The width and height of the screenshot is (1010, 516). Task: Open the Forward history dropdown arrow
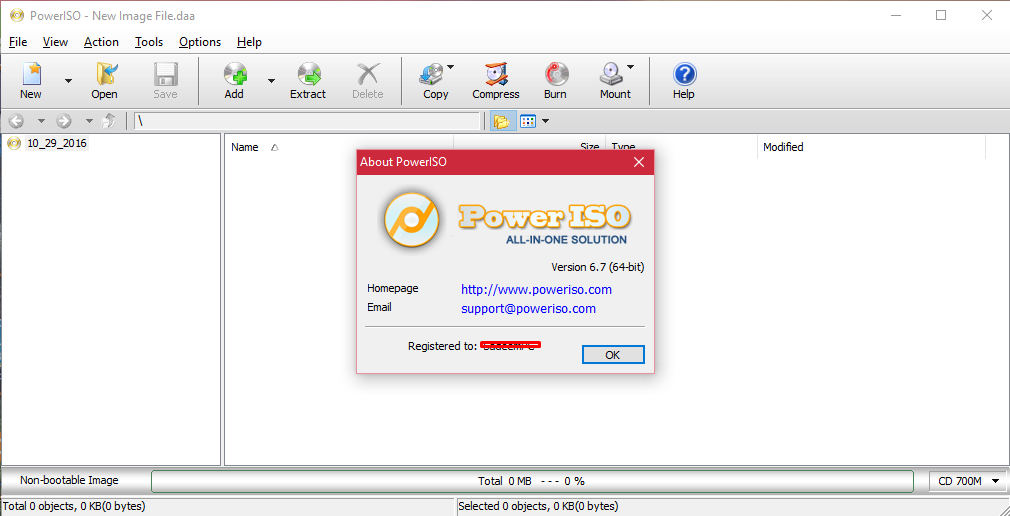[90, 121]
